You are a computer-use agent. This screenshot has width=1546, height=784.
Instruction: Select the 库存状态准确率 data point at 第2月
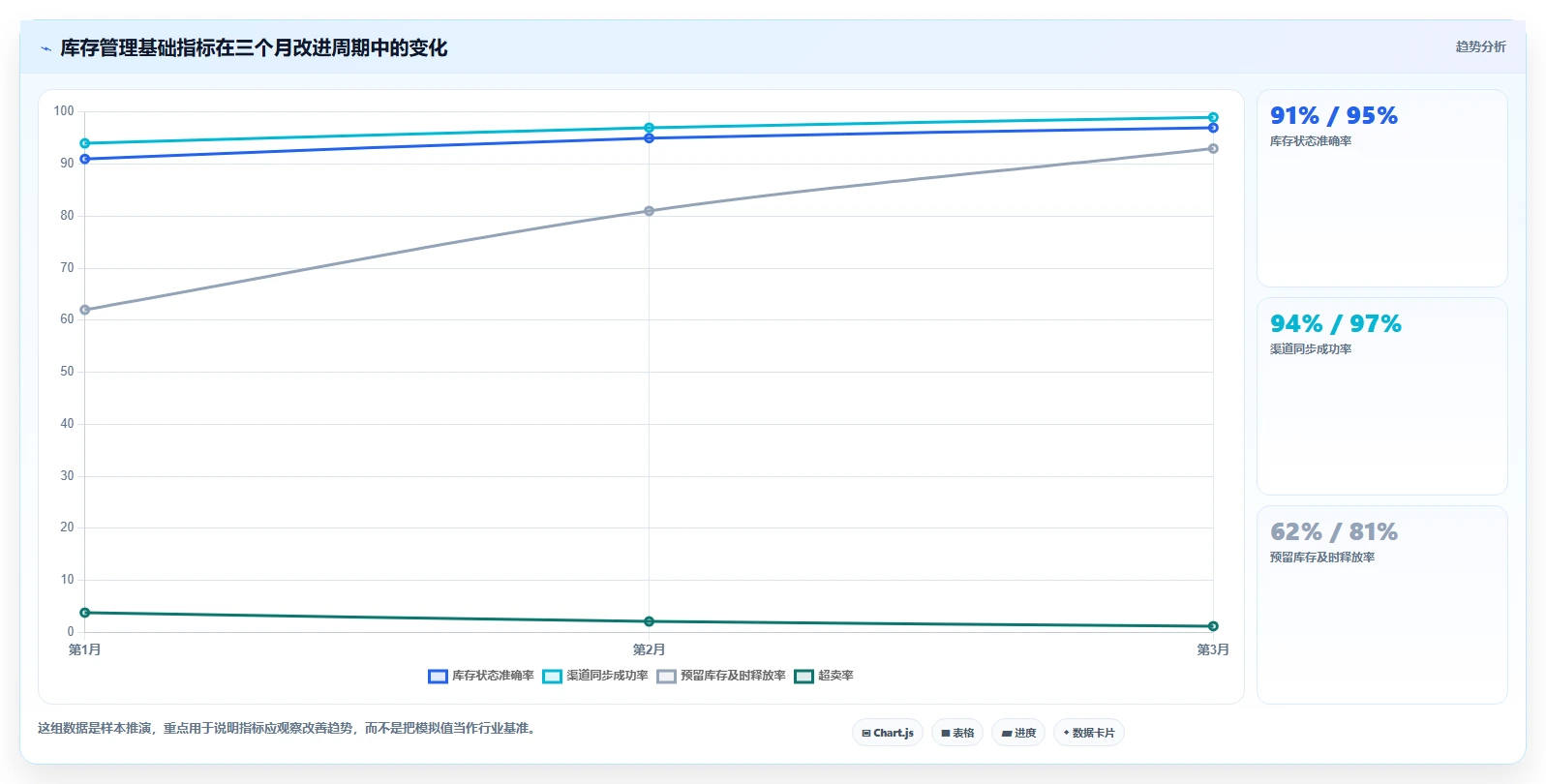click(649, 138)
